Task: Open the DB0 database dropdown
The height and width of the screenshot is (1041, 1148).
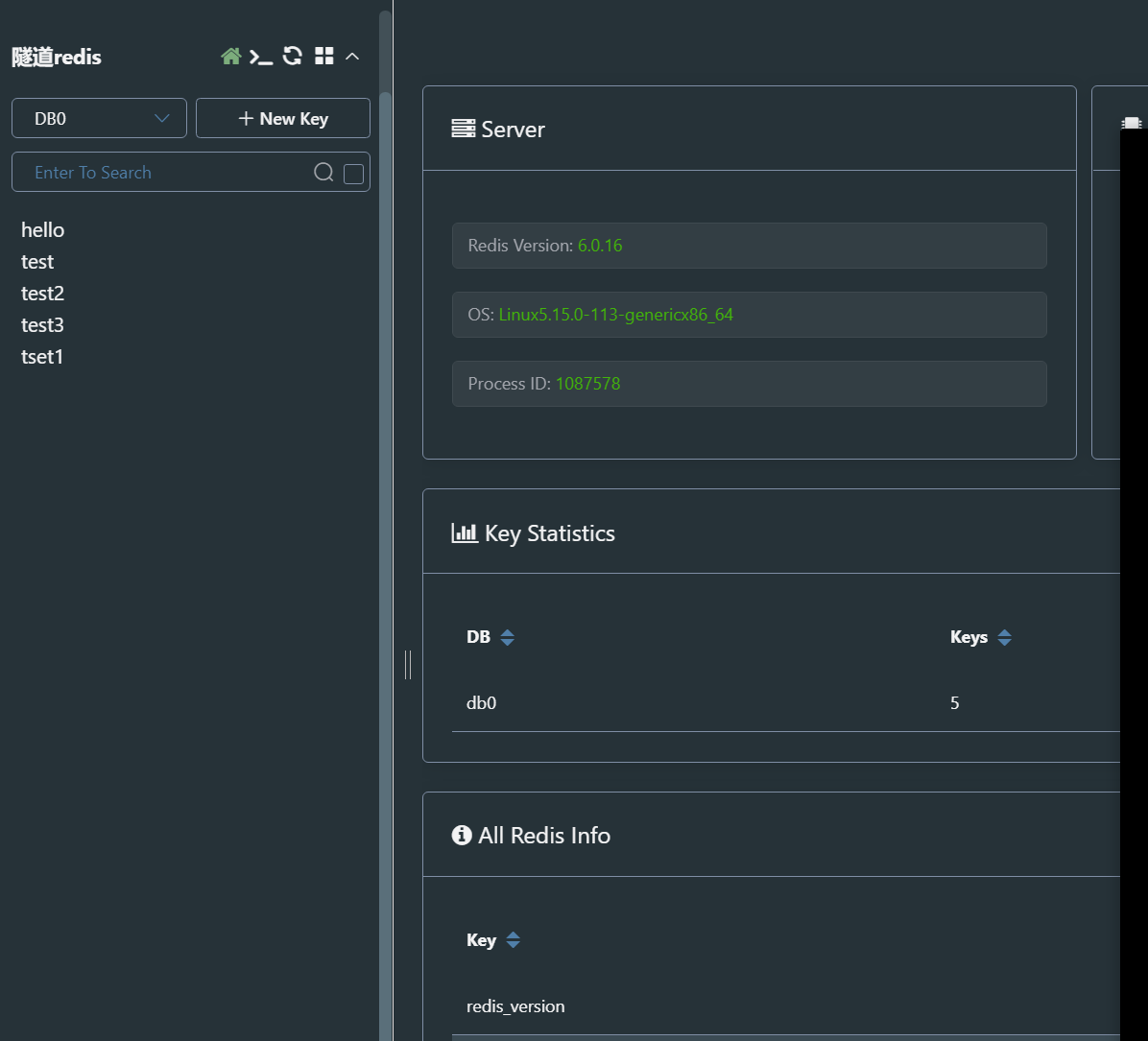Action: click(99, 118)
